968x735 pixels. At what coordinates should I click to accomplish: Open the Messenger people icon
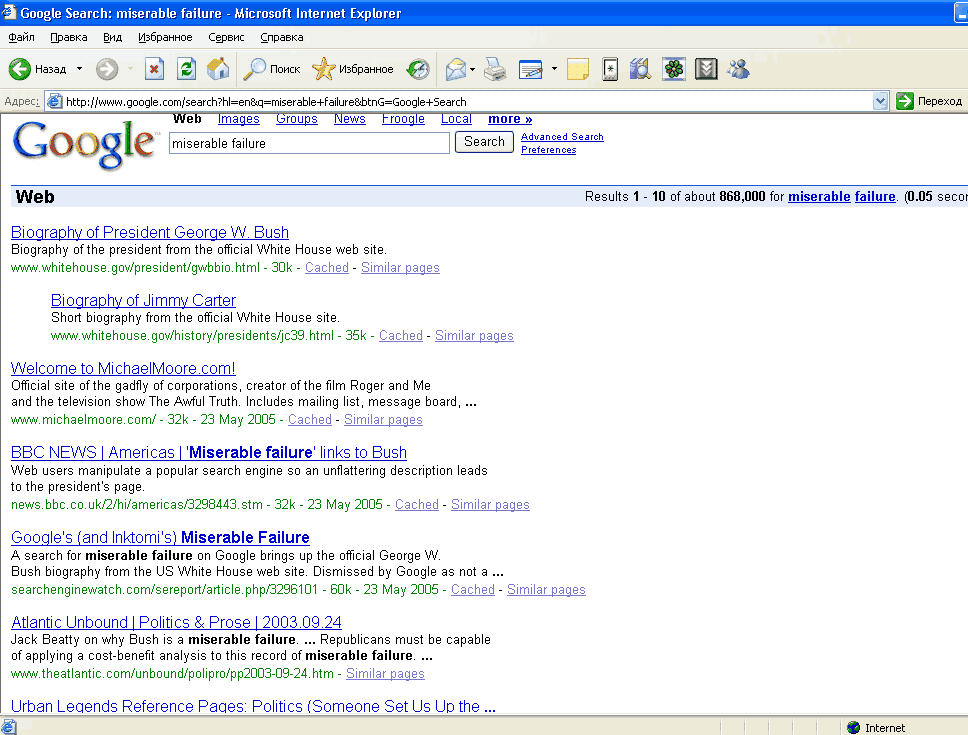(x=738, y=69)
